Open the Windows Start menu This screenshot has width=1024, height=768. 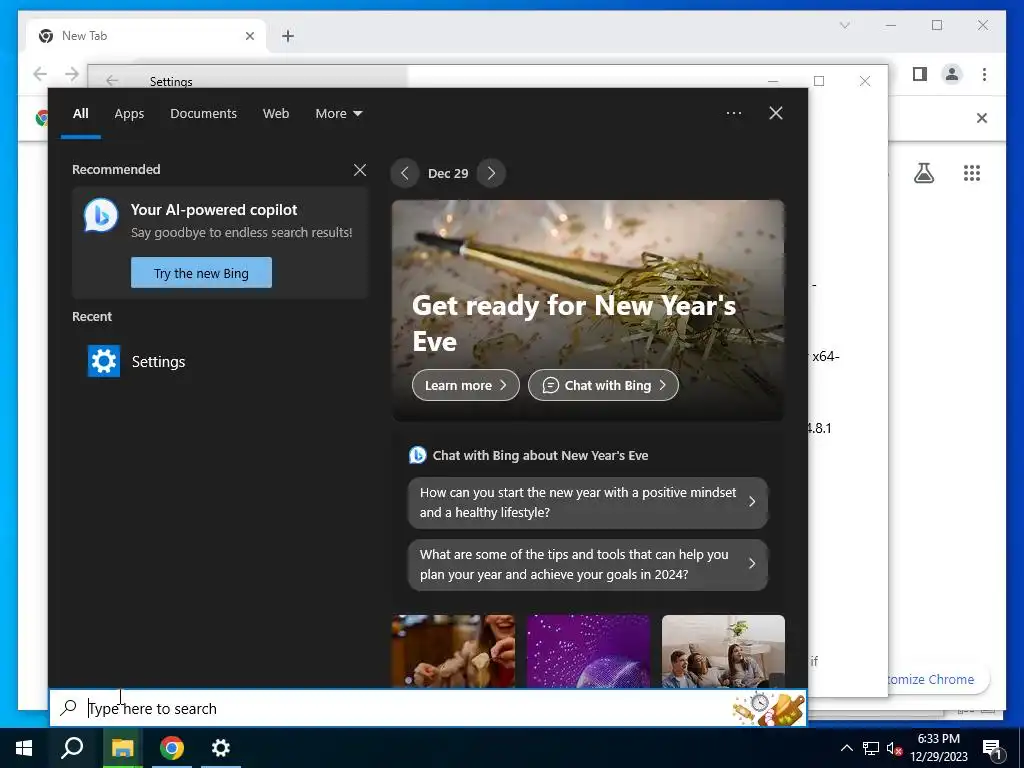pos(24,748)
